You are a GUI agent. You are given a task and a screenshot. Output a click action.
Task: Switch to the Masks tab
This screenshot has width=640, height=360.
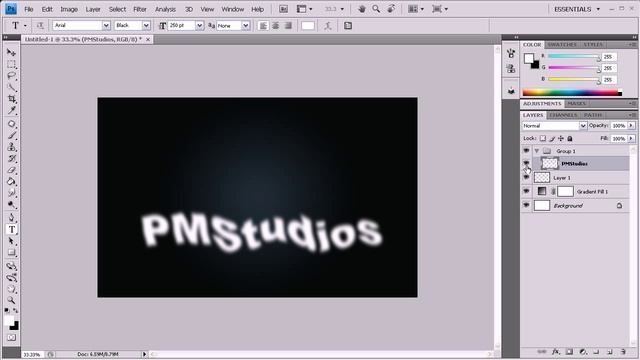coord(576,104)
